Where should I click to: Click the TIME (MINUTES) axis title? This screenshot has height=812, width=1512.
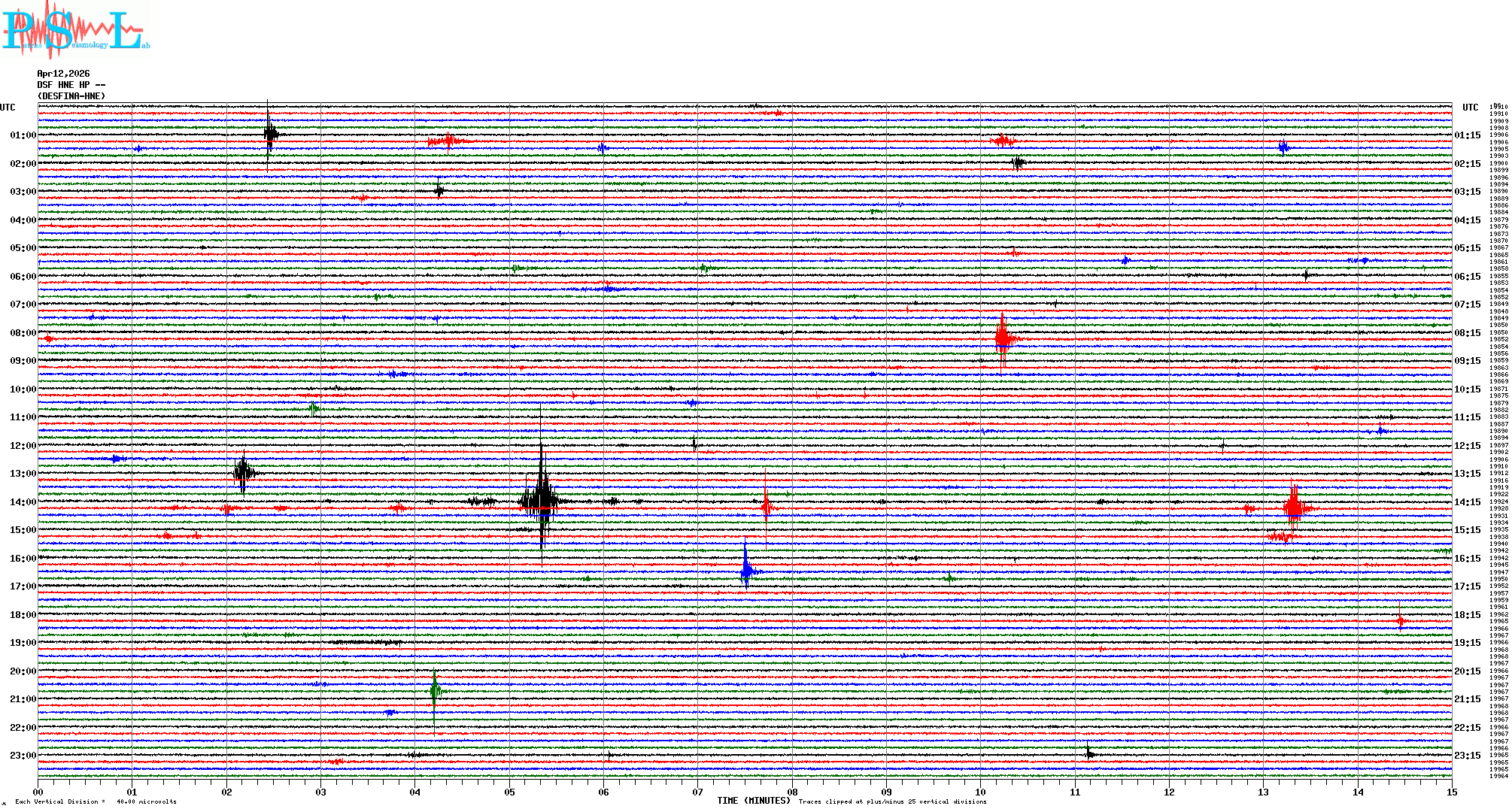click(754, 801)
